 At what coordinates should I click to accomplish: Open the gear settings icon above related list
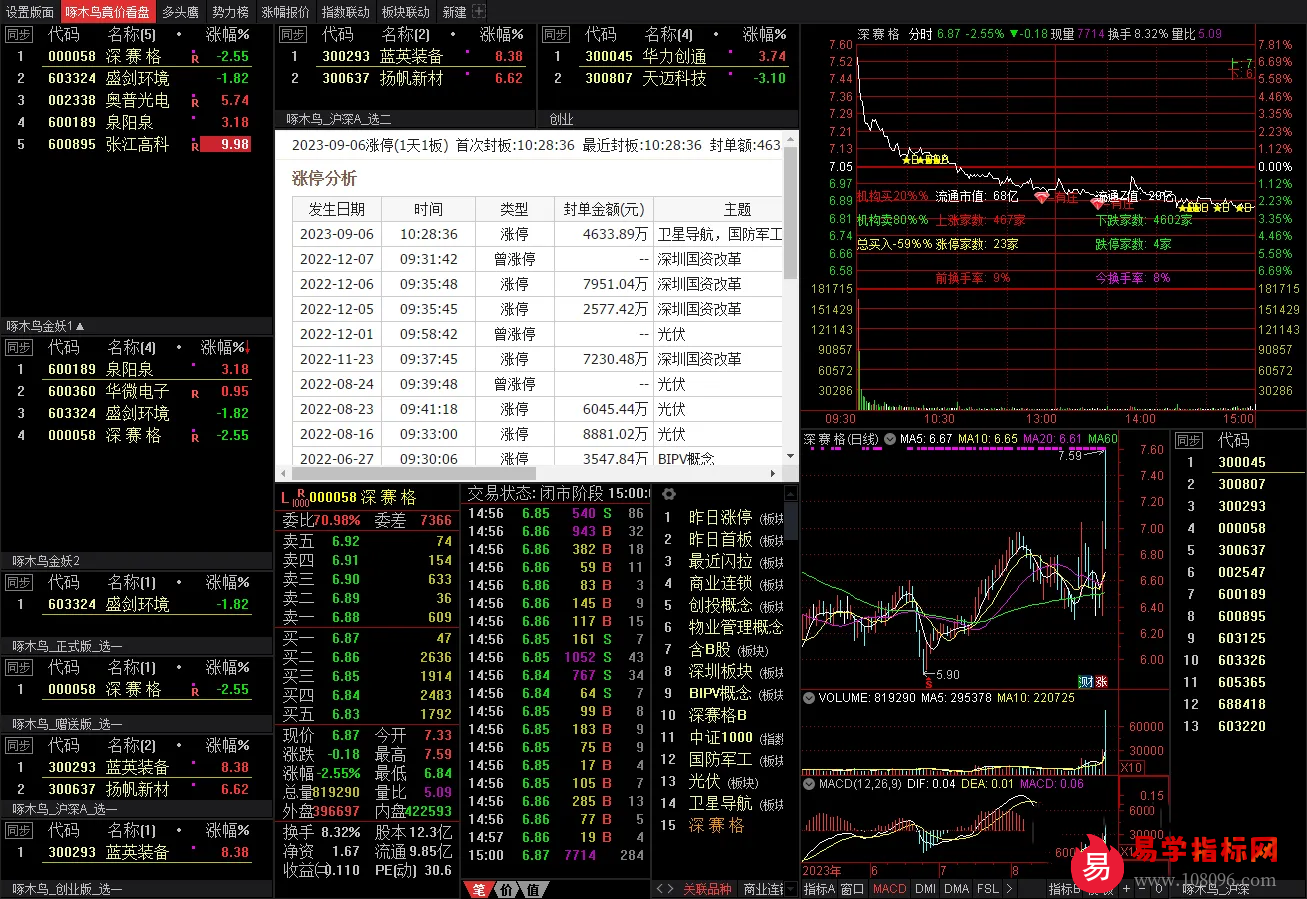[668, 494]
